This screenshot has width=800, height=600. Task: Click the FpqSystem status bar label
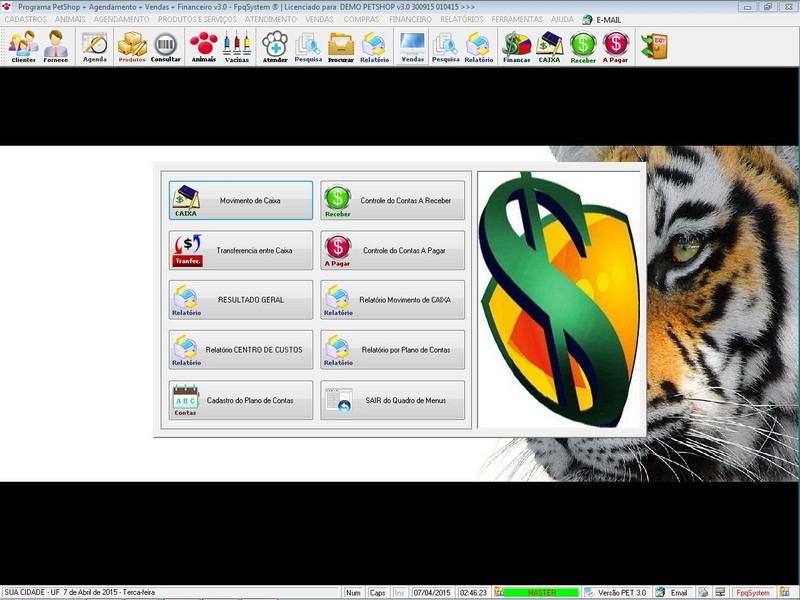pyautogui.click(x=752, y=593)
